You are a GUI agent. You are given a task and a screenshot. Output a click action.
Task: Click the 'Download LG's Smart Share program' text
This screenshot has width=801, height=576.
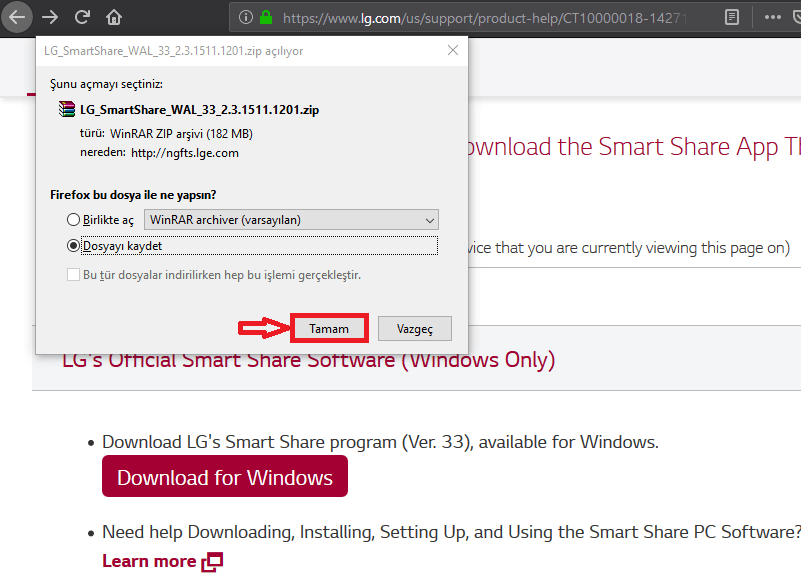pyautogui.click(x=380, y=442)
